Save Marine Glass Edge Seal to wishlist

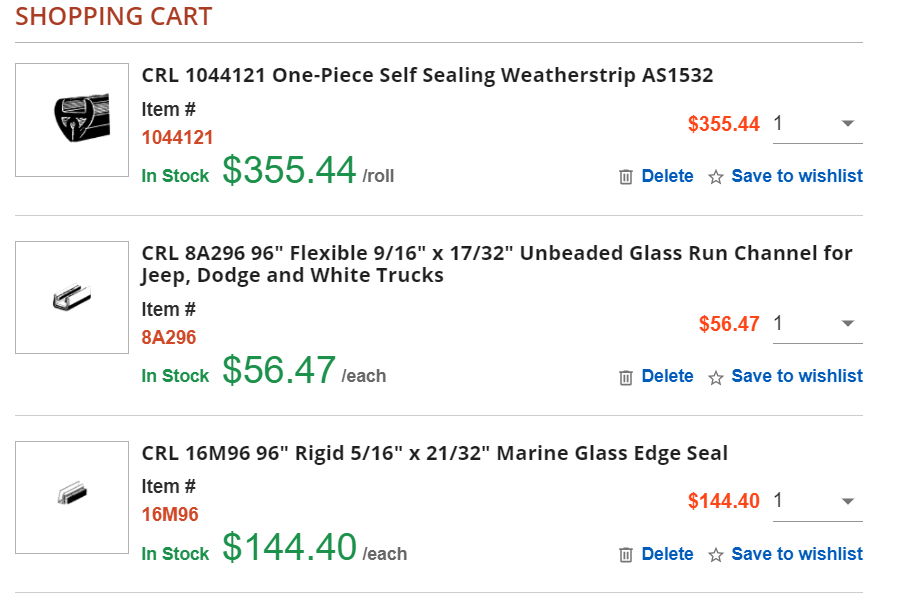[796, 554]
